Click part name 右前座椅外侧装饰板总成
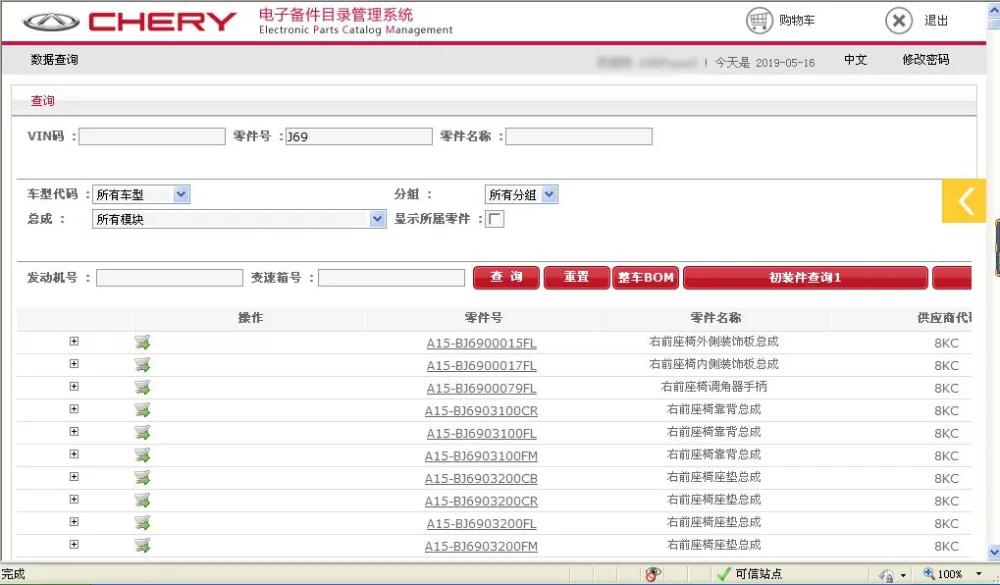This screenshot has width=1000, height=585. pyautogui.click(x=714, y=341)
